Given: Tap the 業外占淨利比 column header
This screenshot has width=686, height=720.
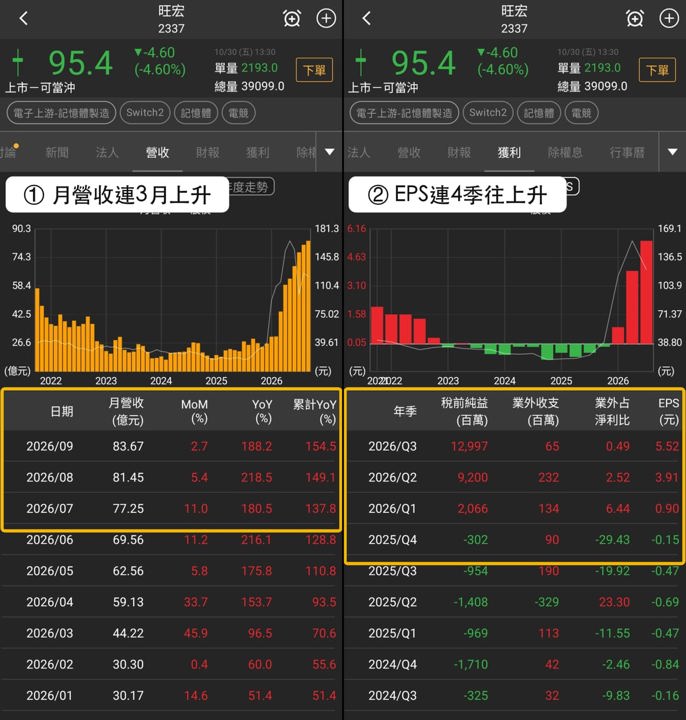Looking at the screenshot, I should click(x=612, y=411).
